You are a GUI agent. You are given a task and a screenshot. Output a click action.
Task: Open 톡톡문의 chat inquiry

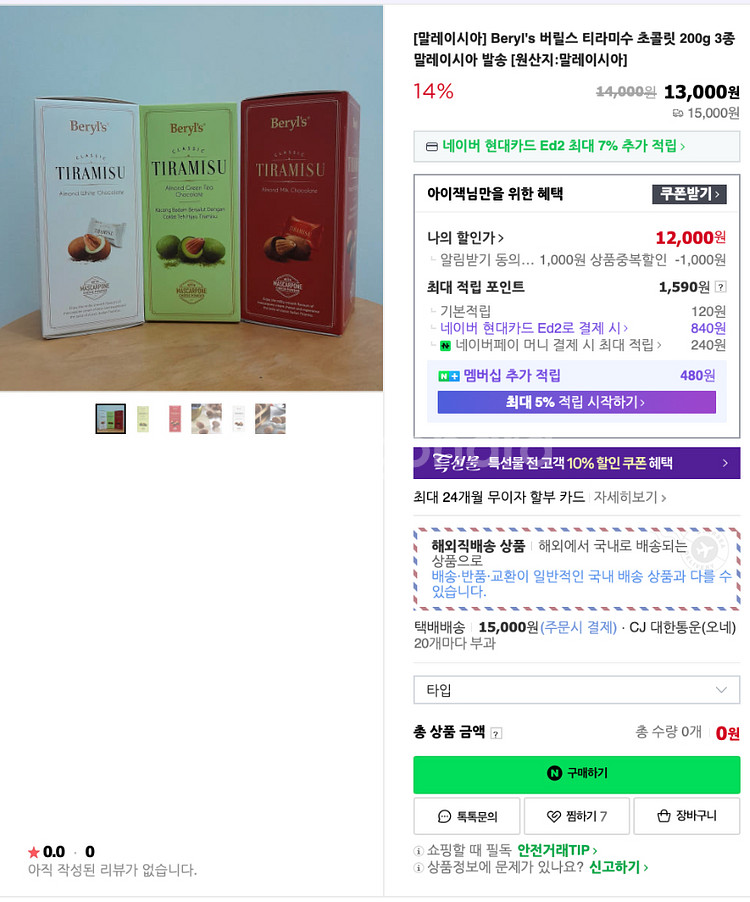pos(466,816)
